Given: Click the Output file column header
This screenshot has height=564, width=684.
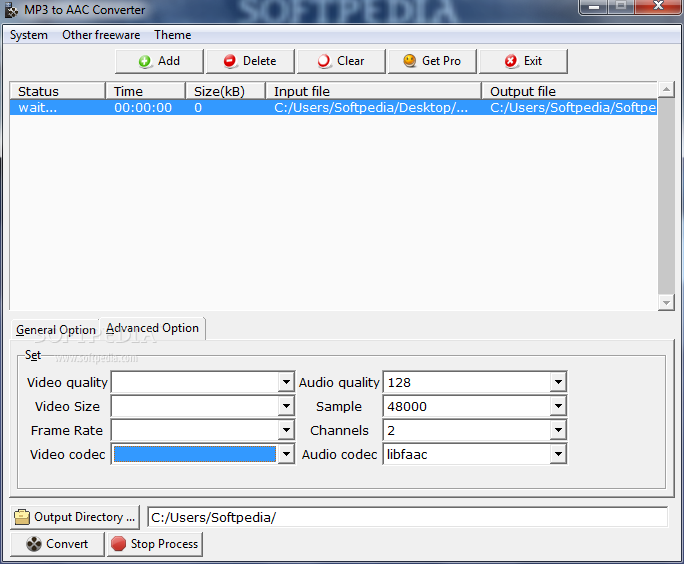Looking at the screenshot, I should (570, 91).
